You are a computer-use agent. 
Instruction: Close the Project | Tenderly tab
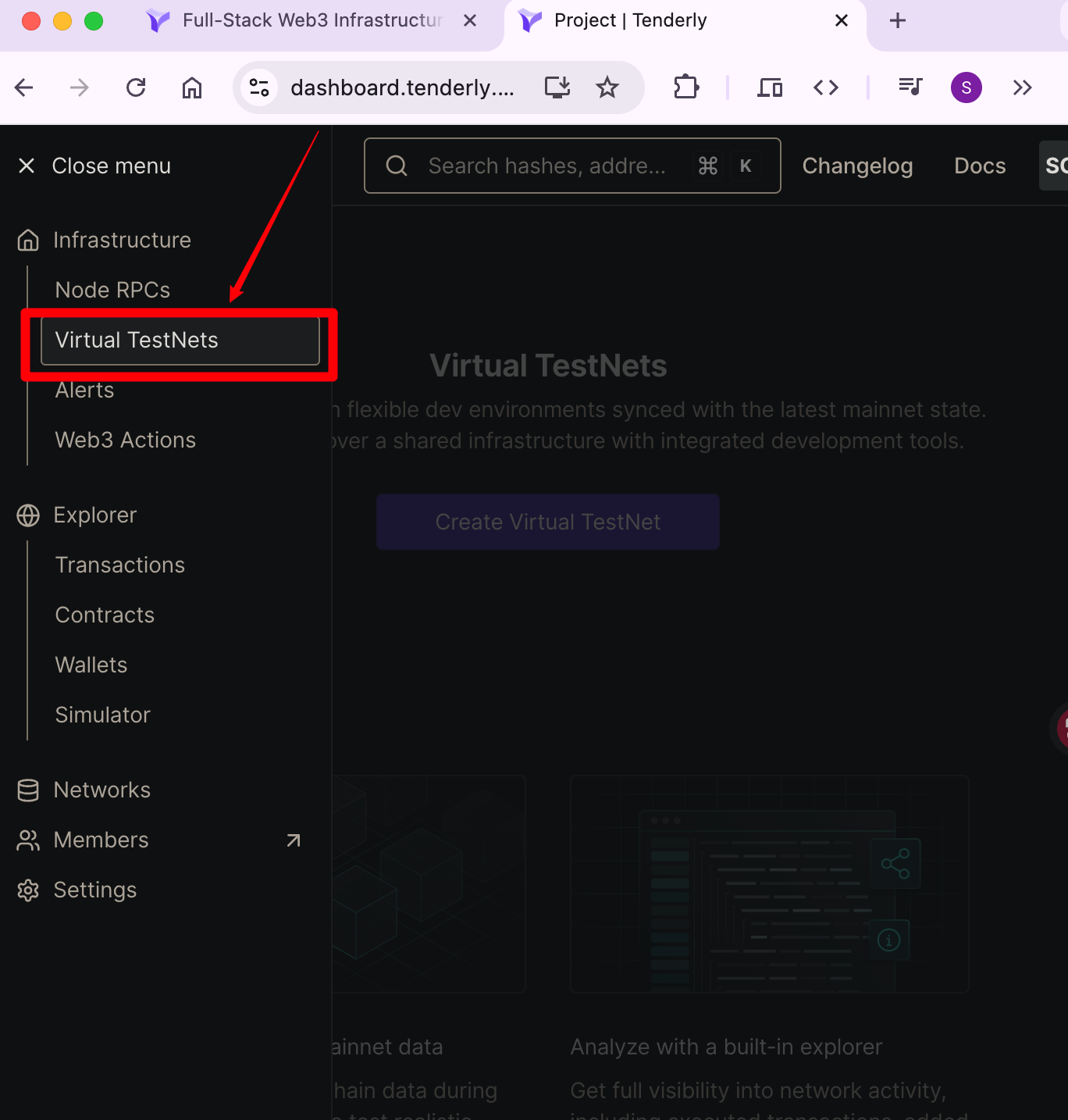[842, 20]
